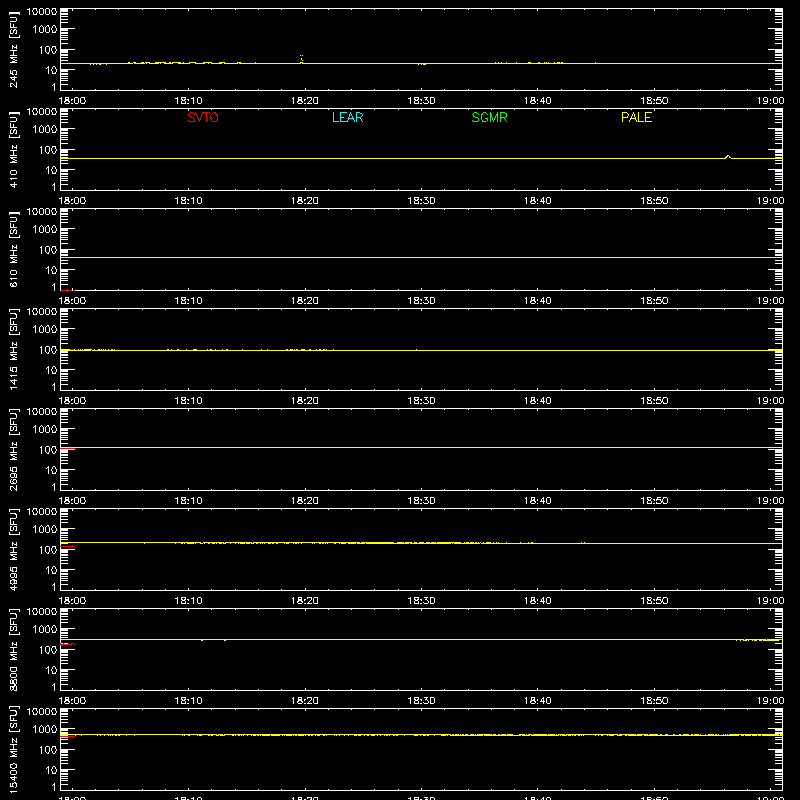
Task: Select the 15400 MHz [SFU] axis title
Action: click(x=13, y=749)
